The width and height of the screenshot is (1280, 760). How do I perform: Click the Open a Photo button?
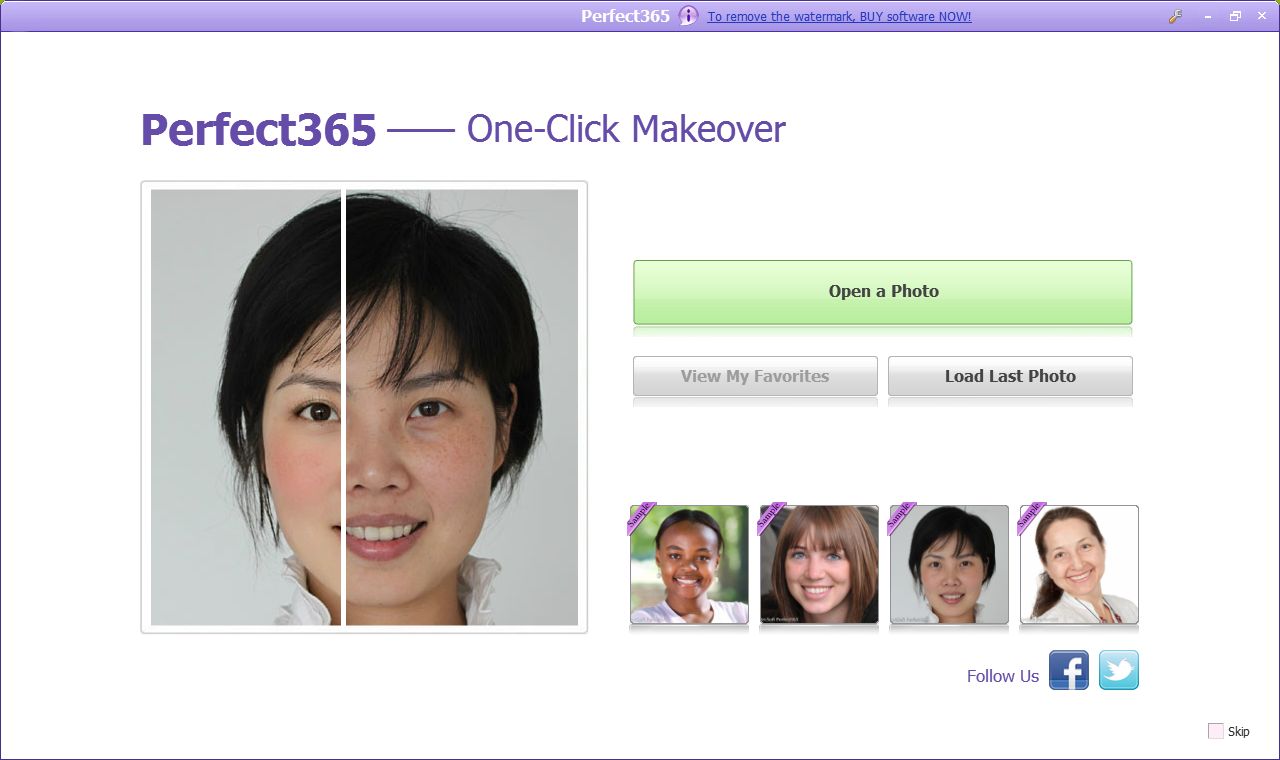coord(883,292)
